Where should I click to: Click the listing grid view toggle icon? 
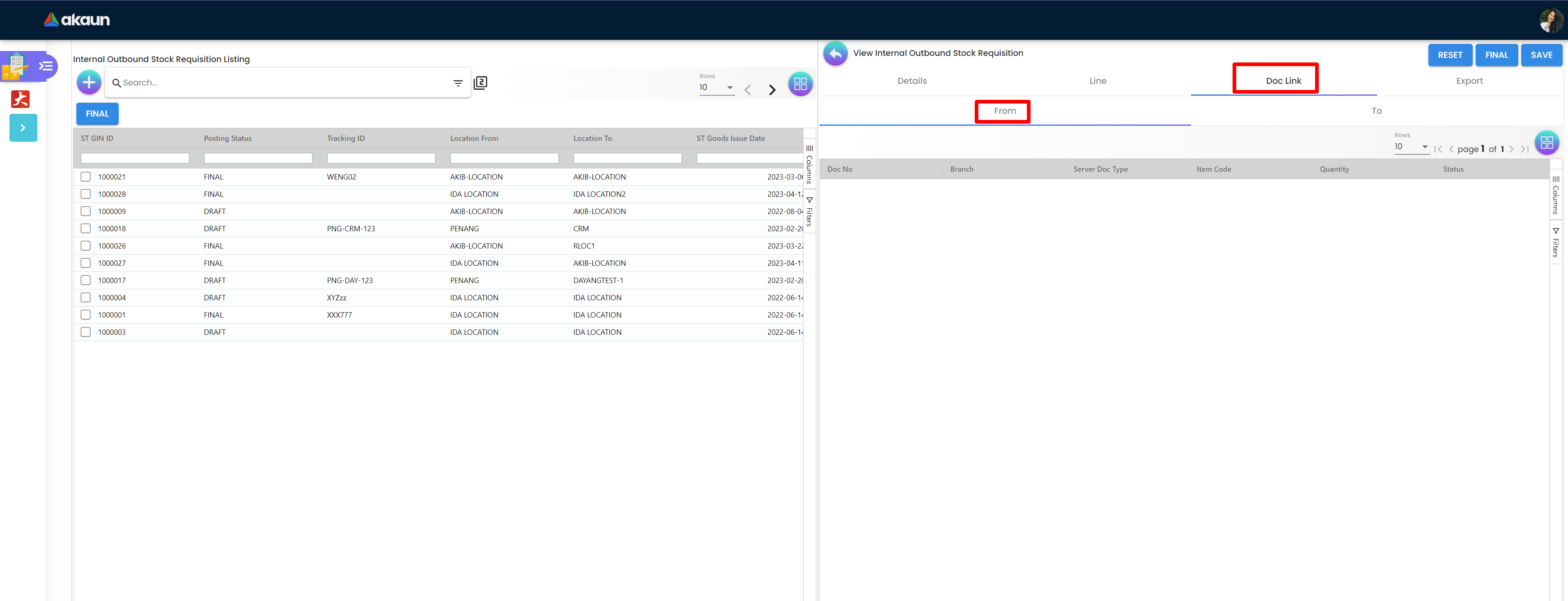coord(800,83)
